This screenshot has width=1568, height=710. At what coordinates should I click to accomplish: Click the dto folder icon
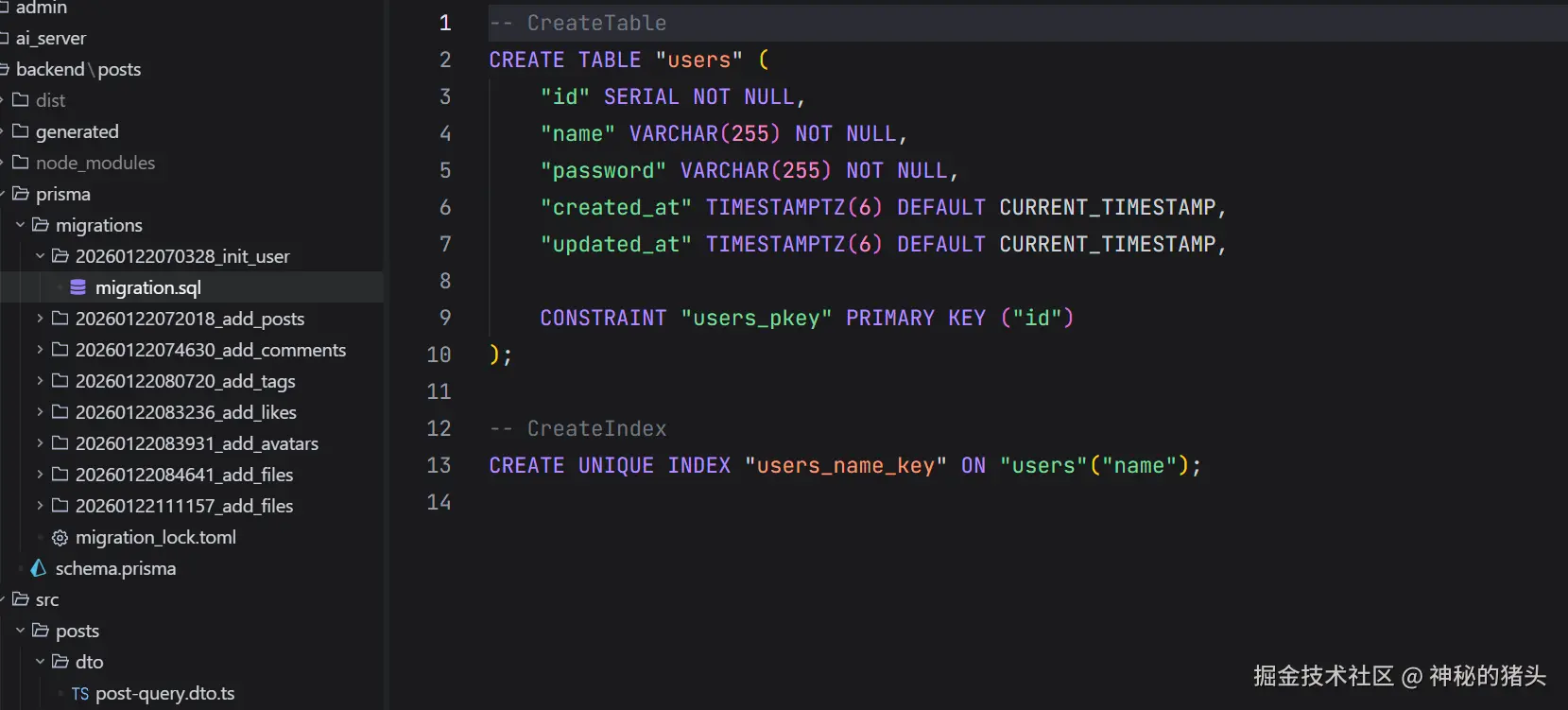tap(60, 662)
